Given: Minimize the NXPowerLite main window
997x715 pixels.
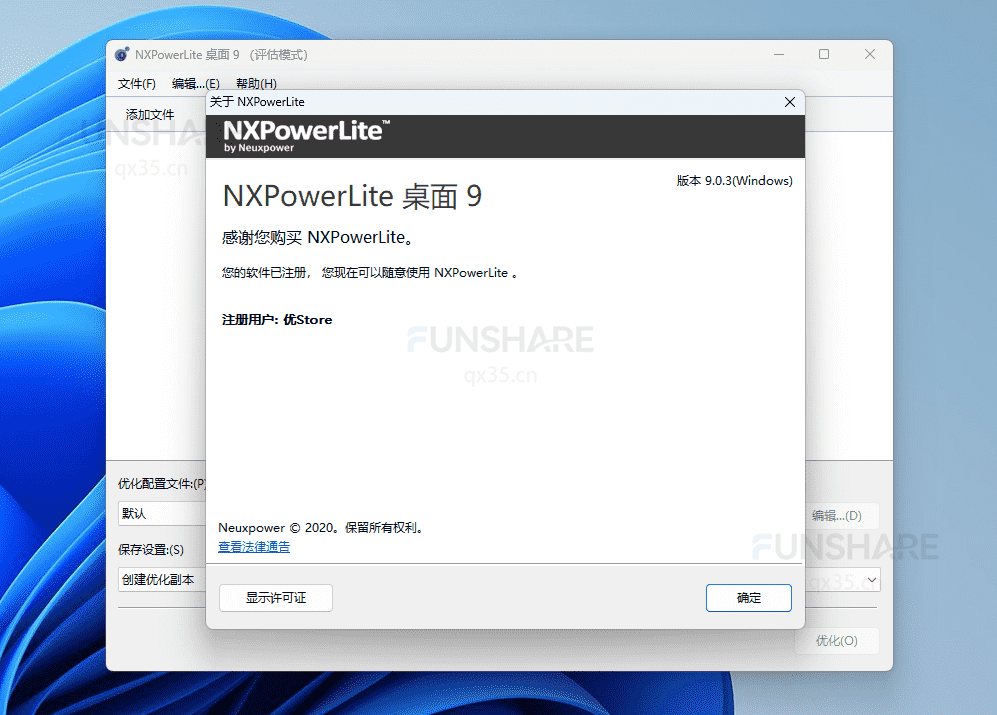Looking at the screenshot, I should tap(777, 54).
